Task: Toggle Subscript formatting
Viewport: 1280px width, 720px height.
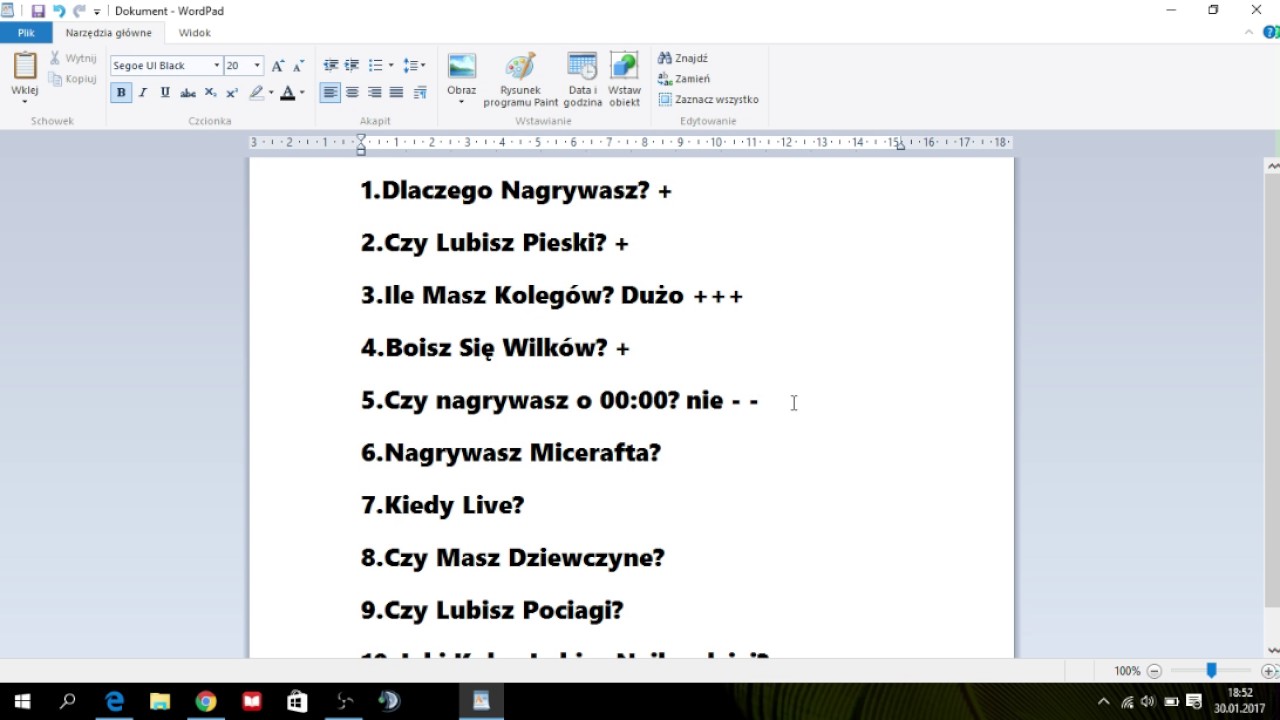Action: (210, 93)
